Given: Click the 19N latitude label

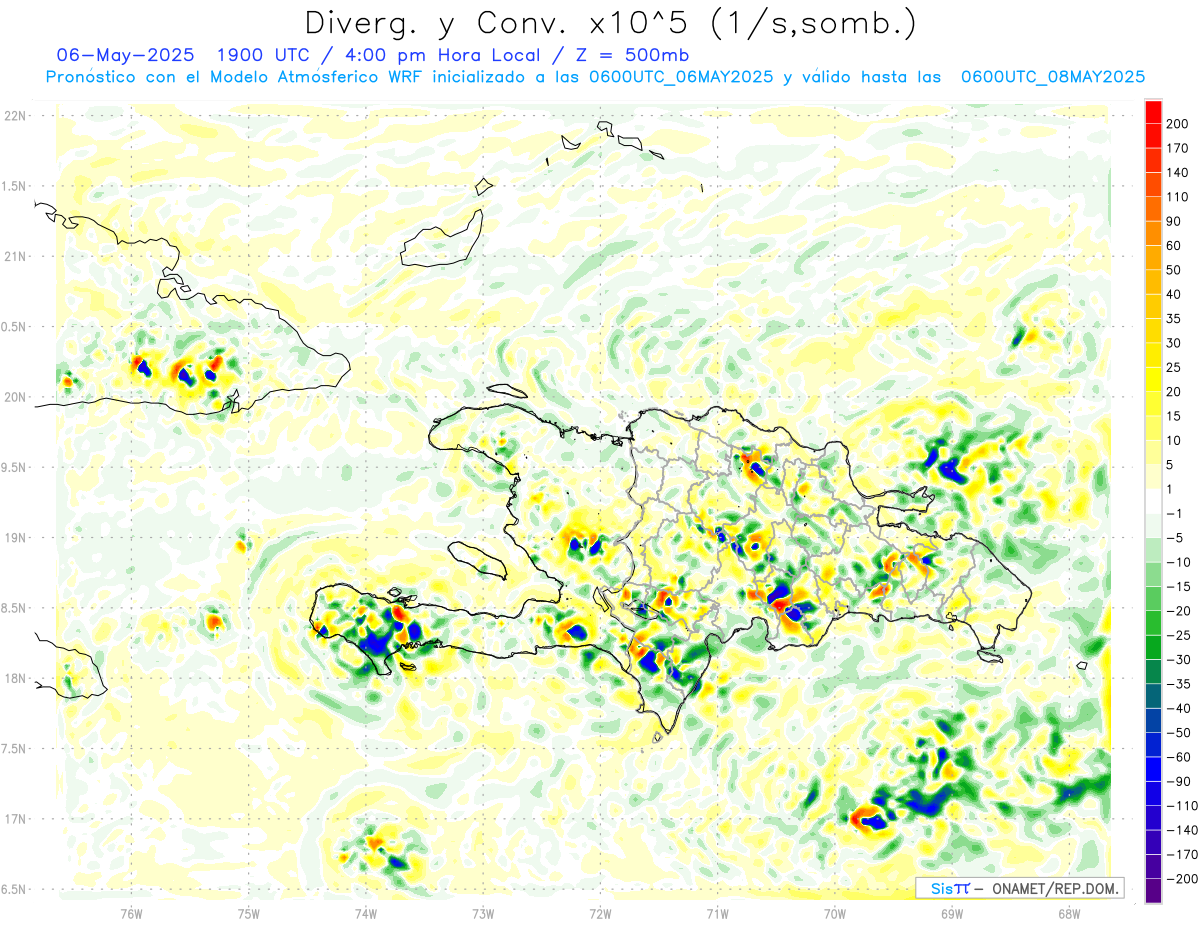Looking at the screenshot, I should pyautogui.click(x=16, y=538).
